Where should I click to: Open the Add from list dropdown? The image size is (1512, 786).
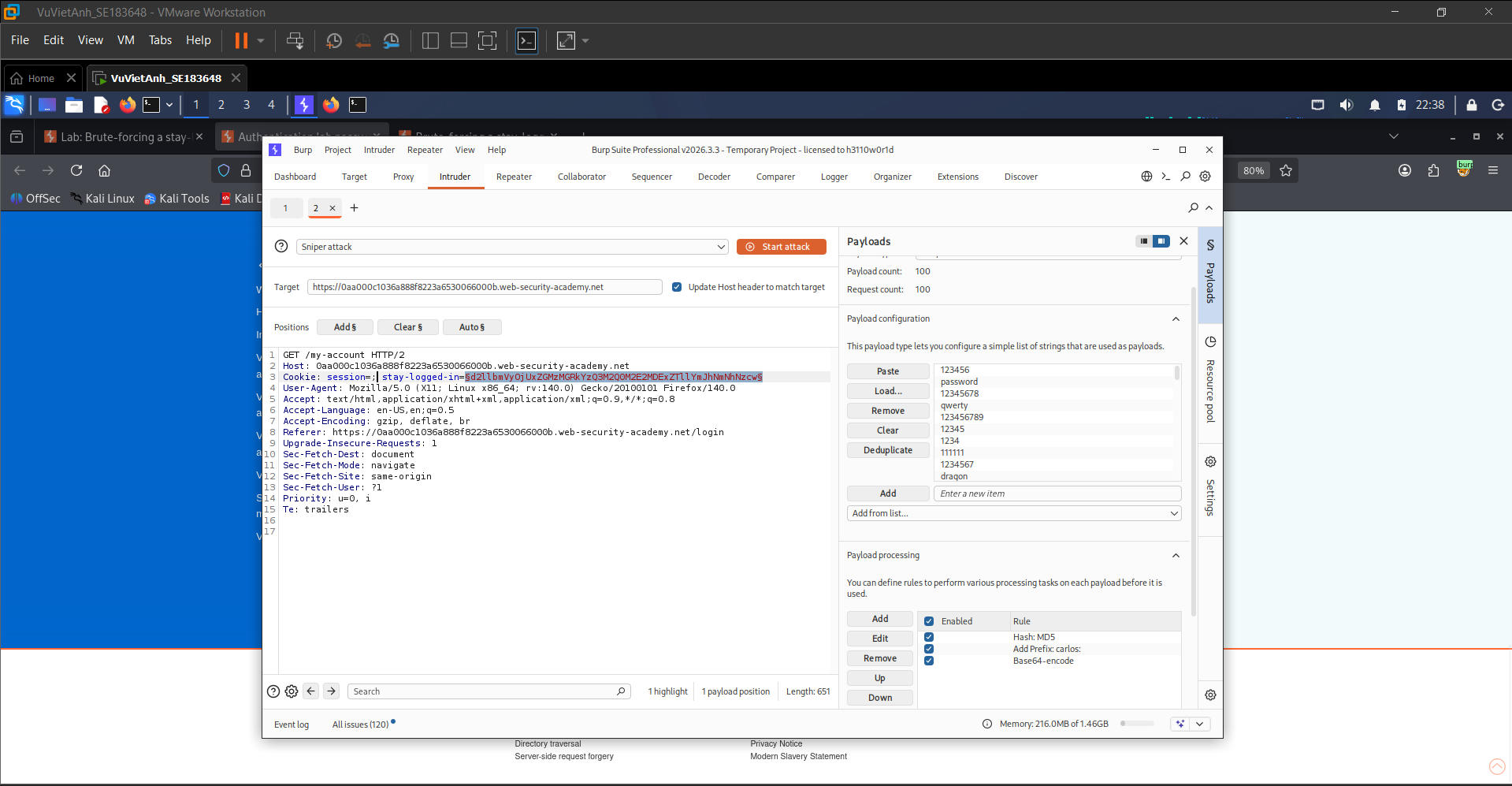[1014, 513]
